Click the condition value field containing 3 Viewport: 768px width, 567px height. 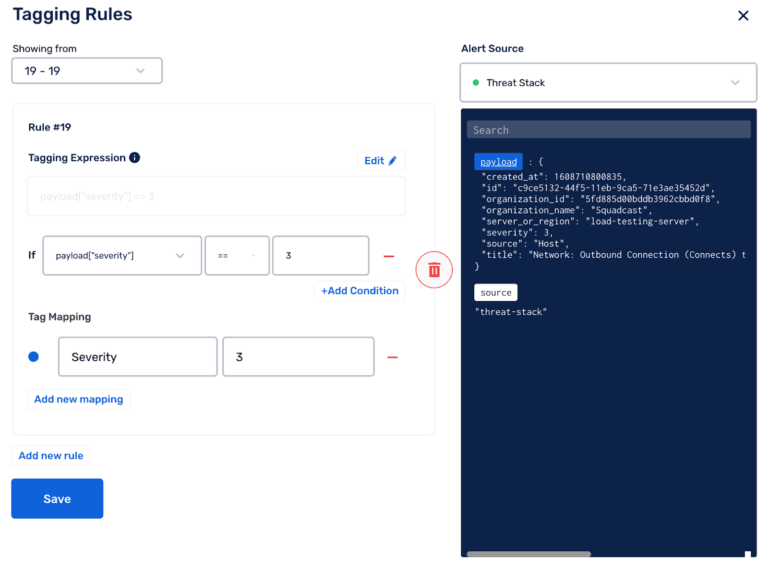[x=320, y=256]
